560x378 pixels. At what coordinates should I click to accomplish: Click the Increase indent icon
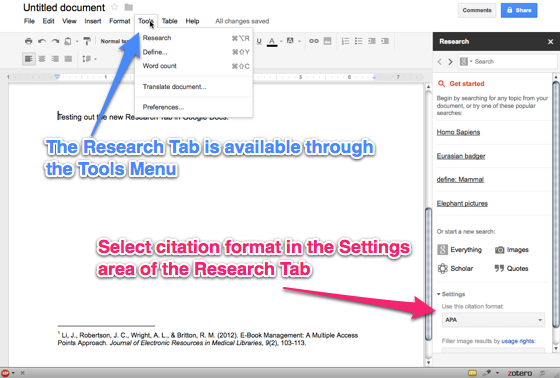click(x=385, y=41)
